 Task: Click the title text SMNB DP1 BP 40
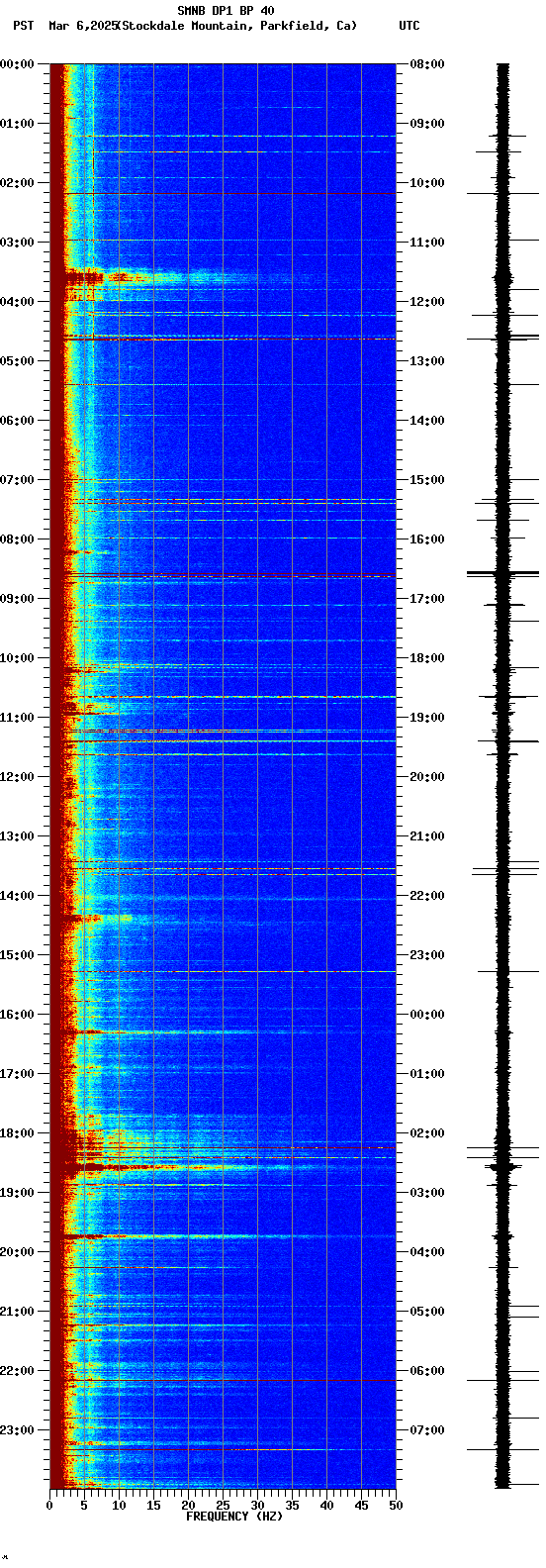coord(226,11)
